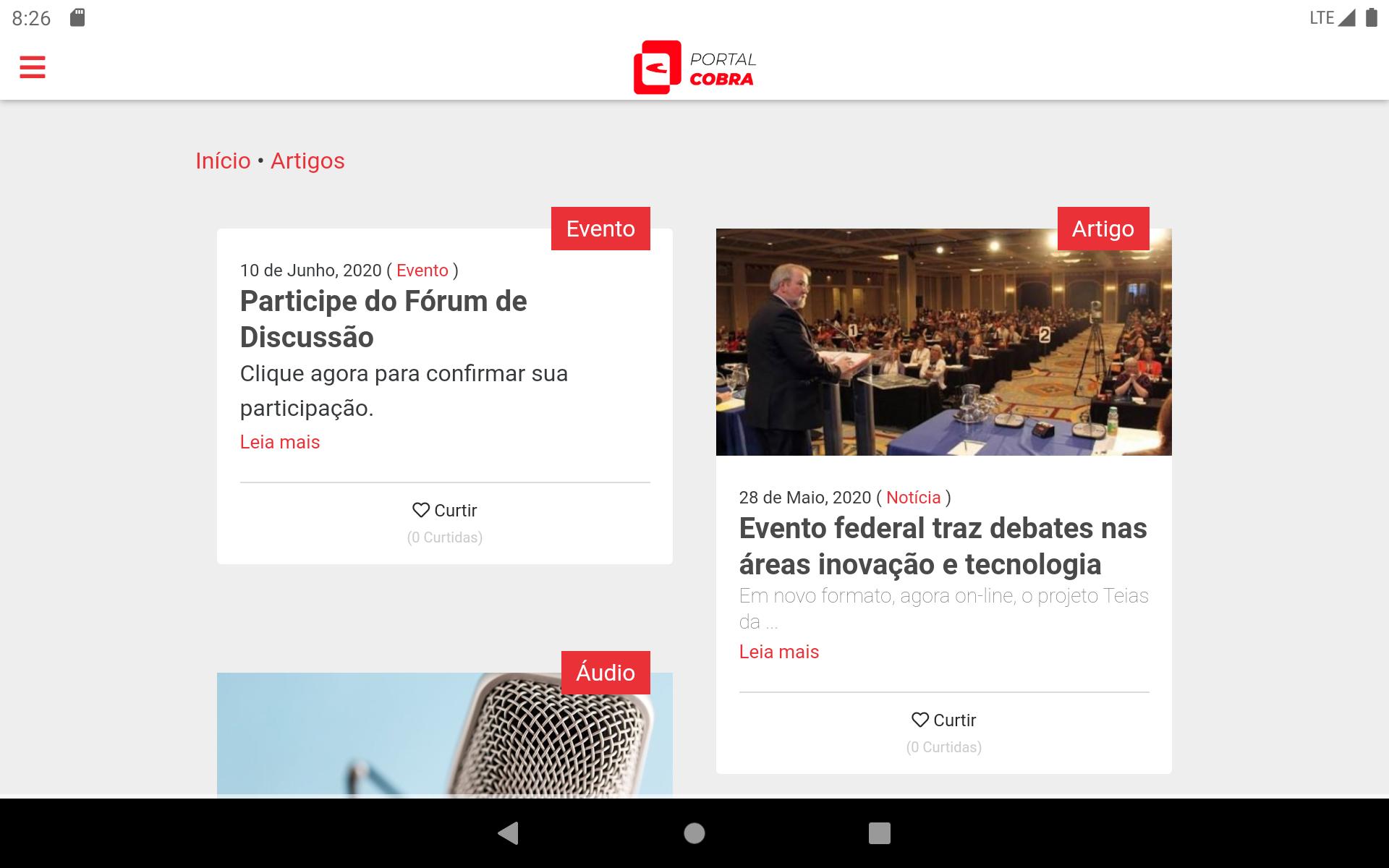Open Evento category link beside 10 de Junho
This screenshot has width=1389, height=868.
click(422, 271)
